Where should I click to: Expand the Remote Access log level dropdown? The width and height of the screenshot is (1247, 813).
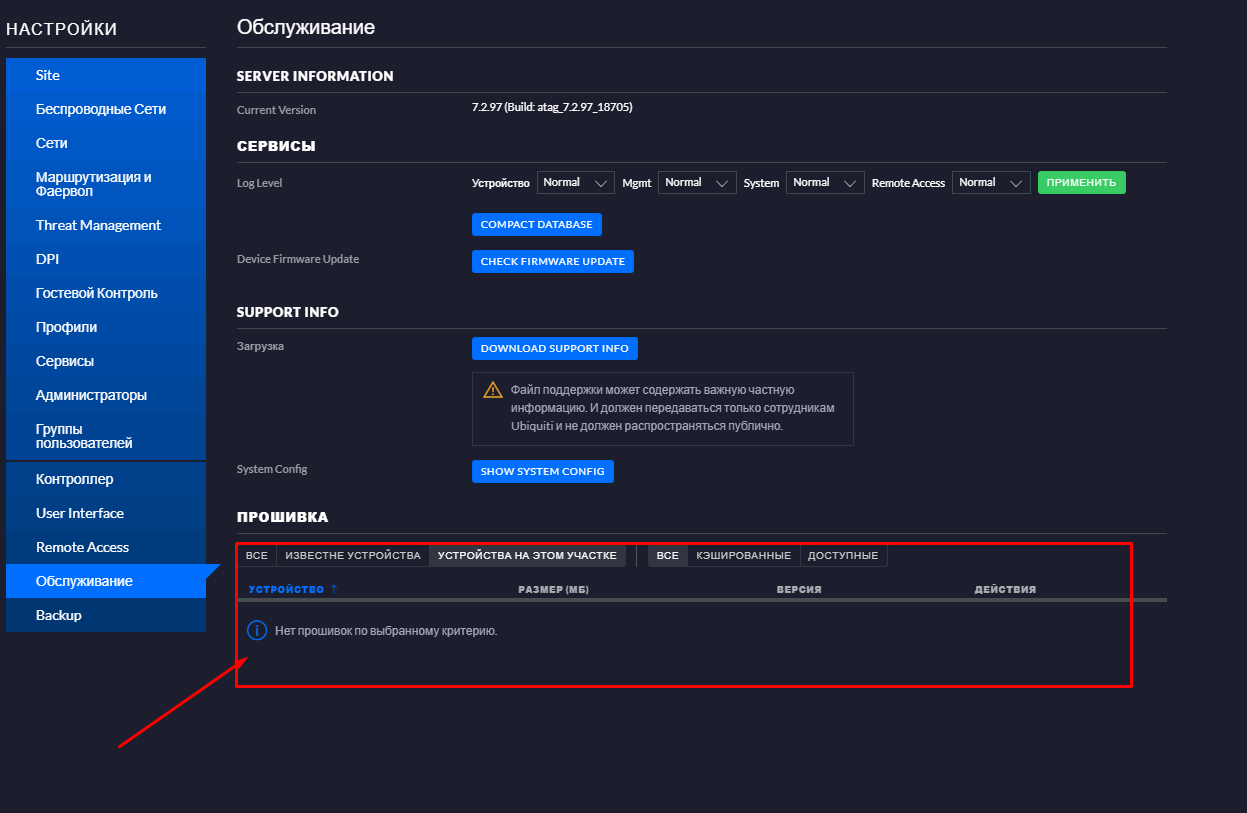(991, 183)
